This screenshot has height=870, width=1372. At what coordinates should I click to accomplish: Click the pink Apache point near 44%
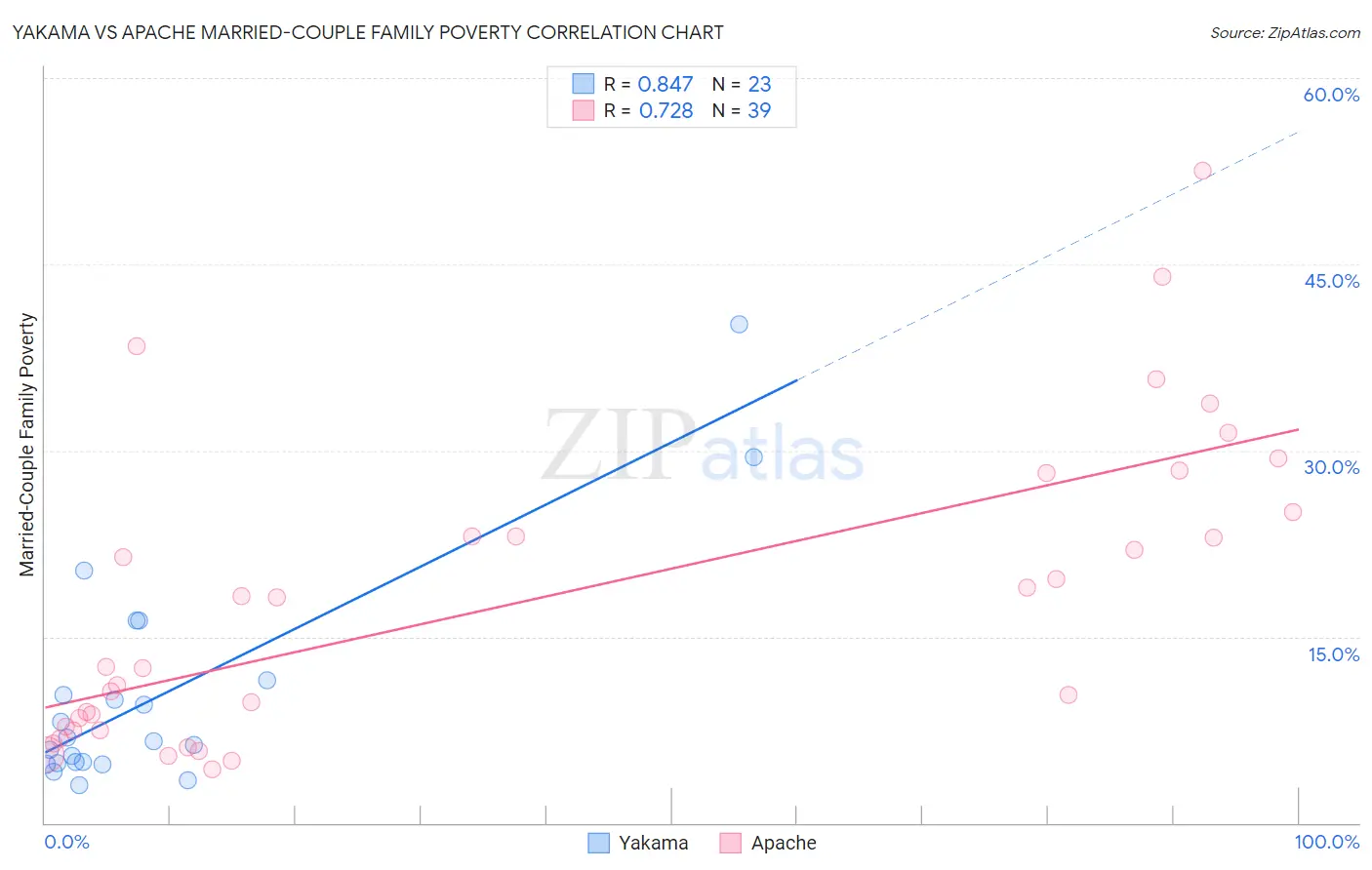pyautogui.click(x=1161, y=277)
